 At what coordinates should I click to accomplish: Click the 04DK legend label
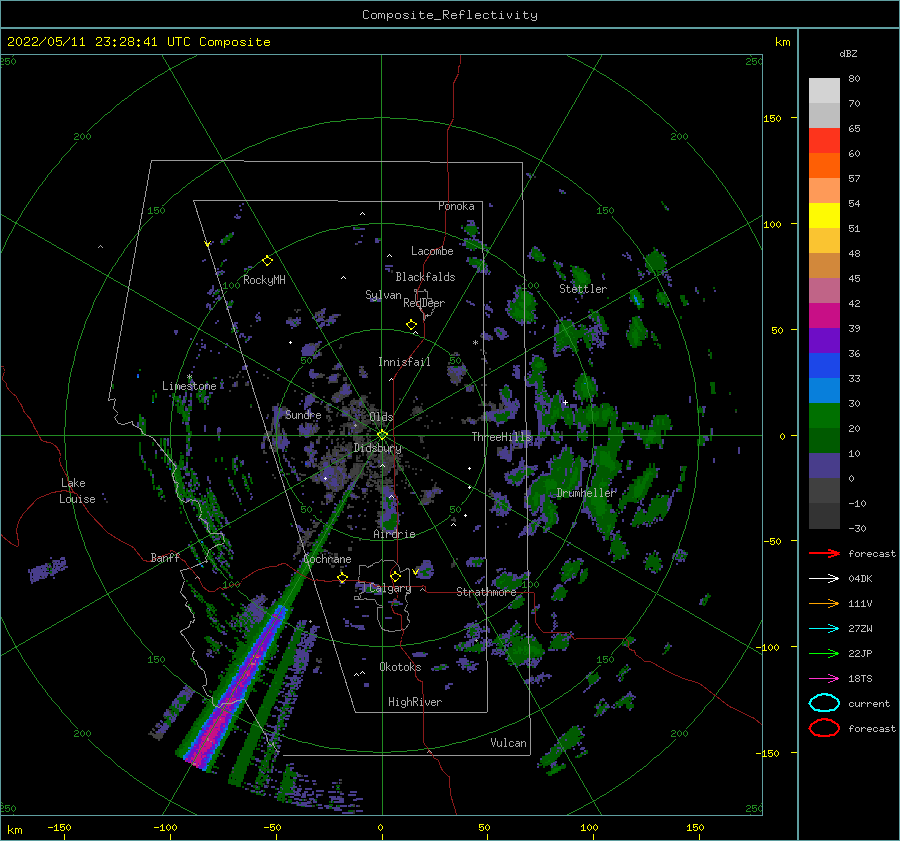pos(860,579)
